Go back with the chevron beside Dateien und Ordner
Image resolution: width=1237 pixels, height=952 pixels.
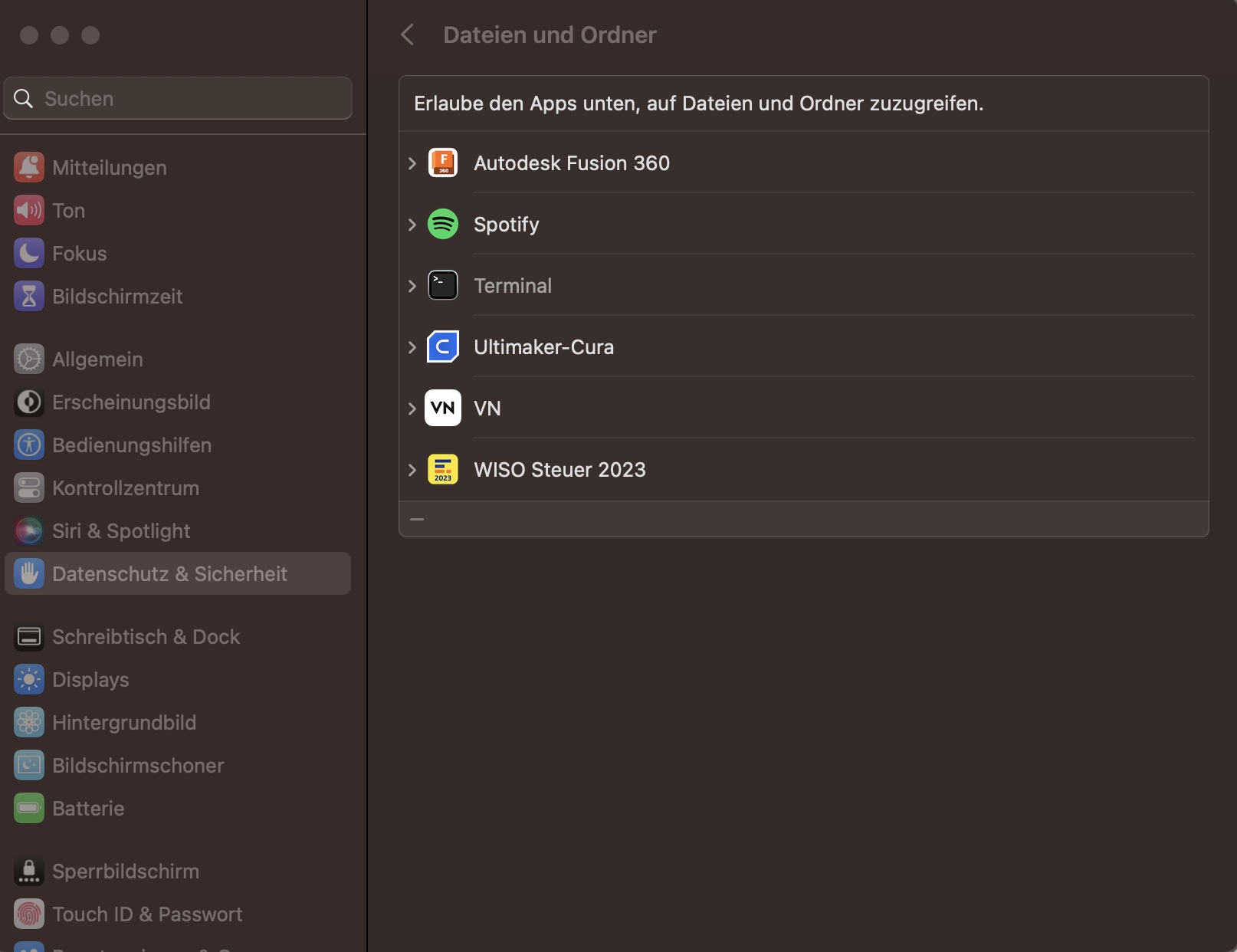(408, 34)
